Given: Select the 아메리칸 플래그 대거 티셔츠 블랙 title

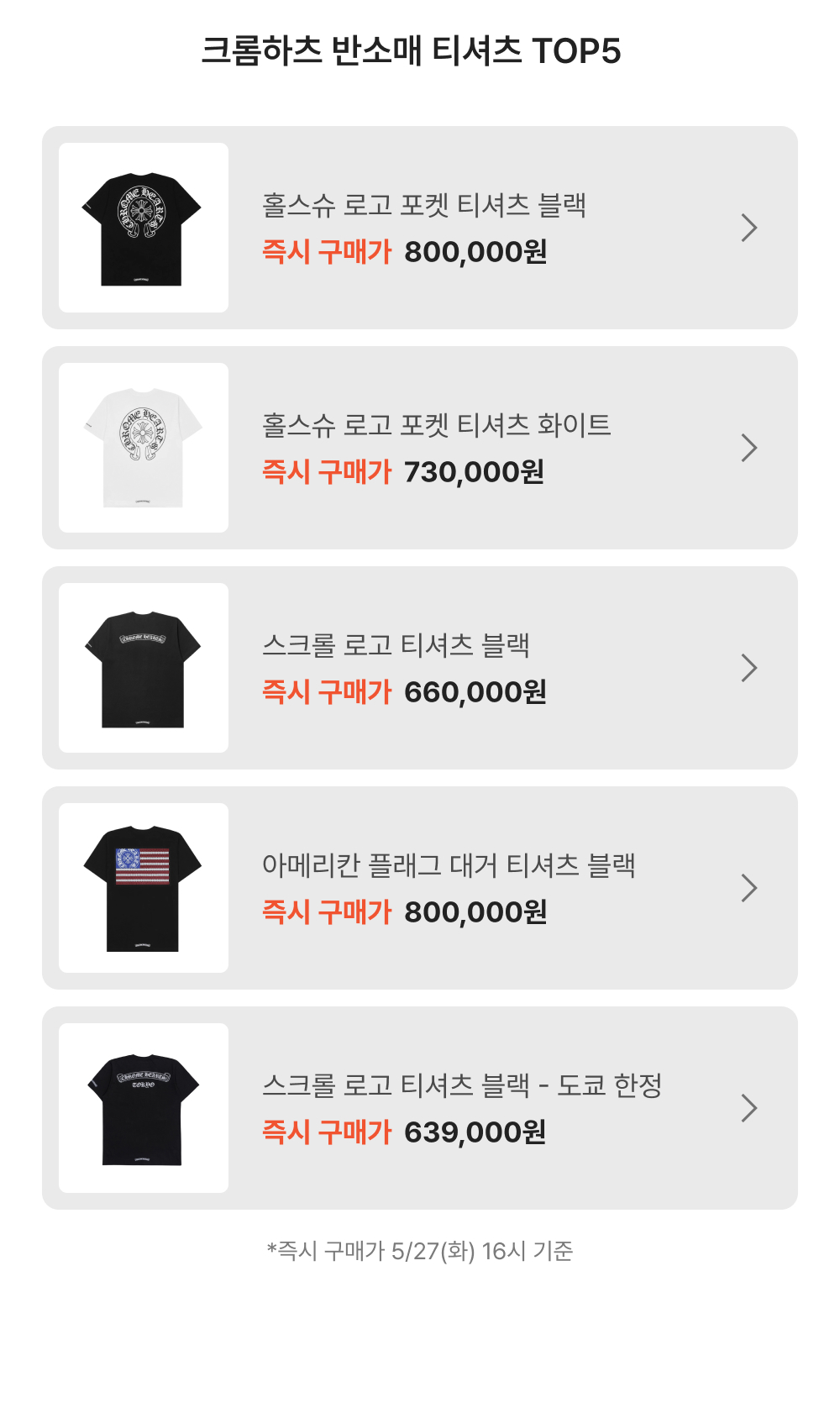Looking at the screenshot, I should coord(449,865).
